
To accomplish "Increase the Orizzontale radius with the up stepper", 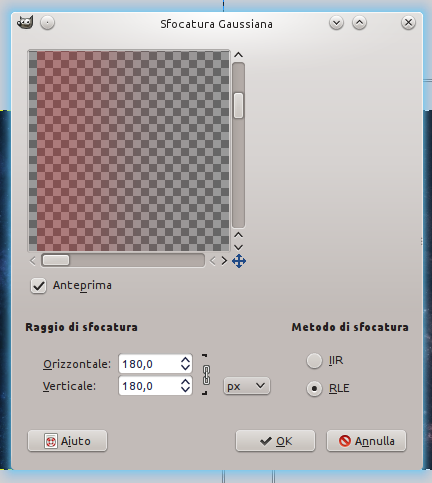I will pyautogui.click(x=185, y=360).
